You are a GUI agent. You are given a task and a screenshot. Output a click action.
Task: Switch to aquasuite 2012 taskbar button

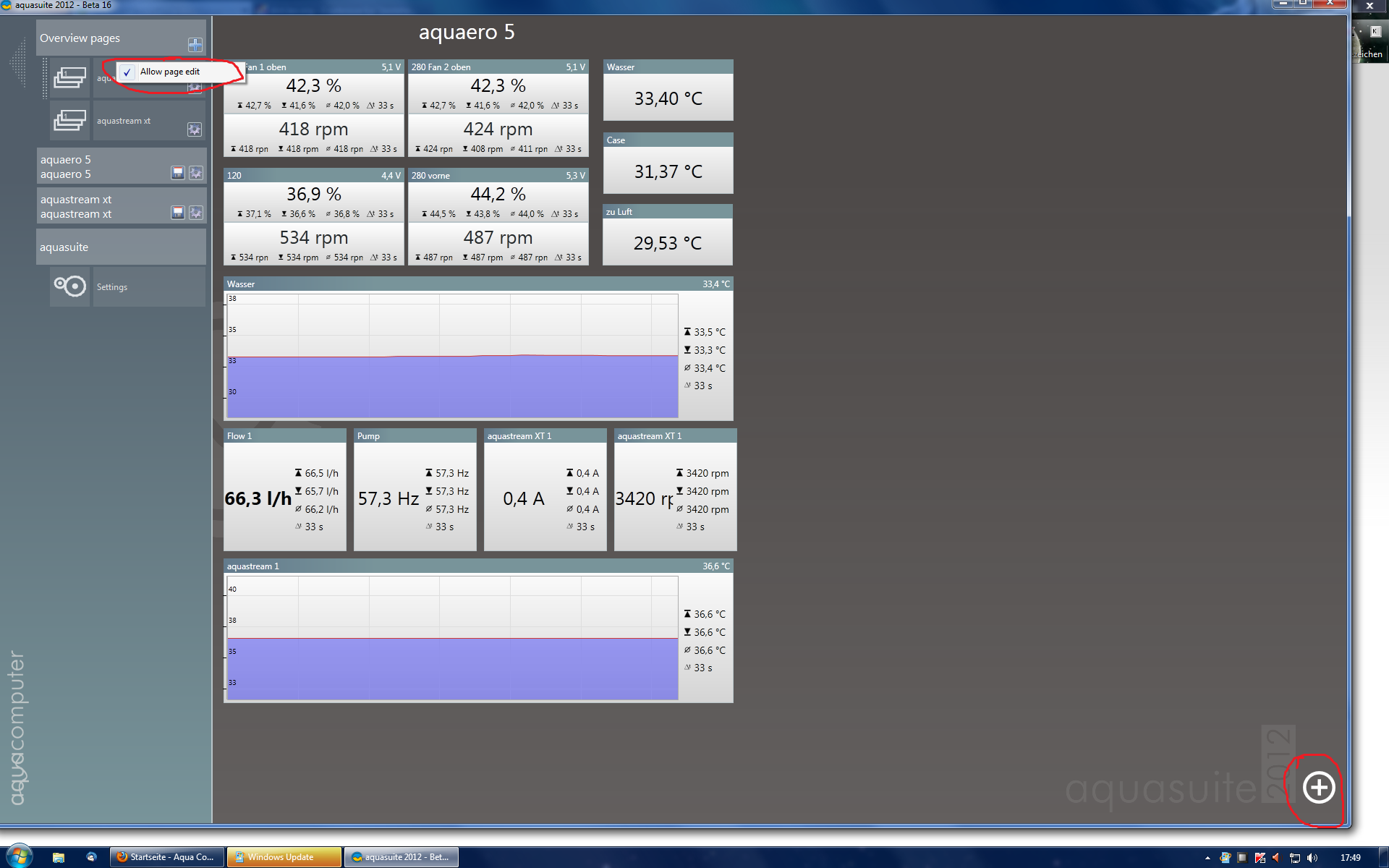(x=402, y=857)
